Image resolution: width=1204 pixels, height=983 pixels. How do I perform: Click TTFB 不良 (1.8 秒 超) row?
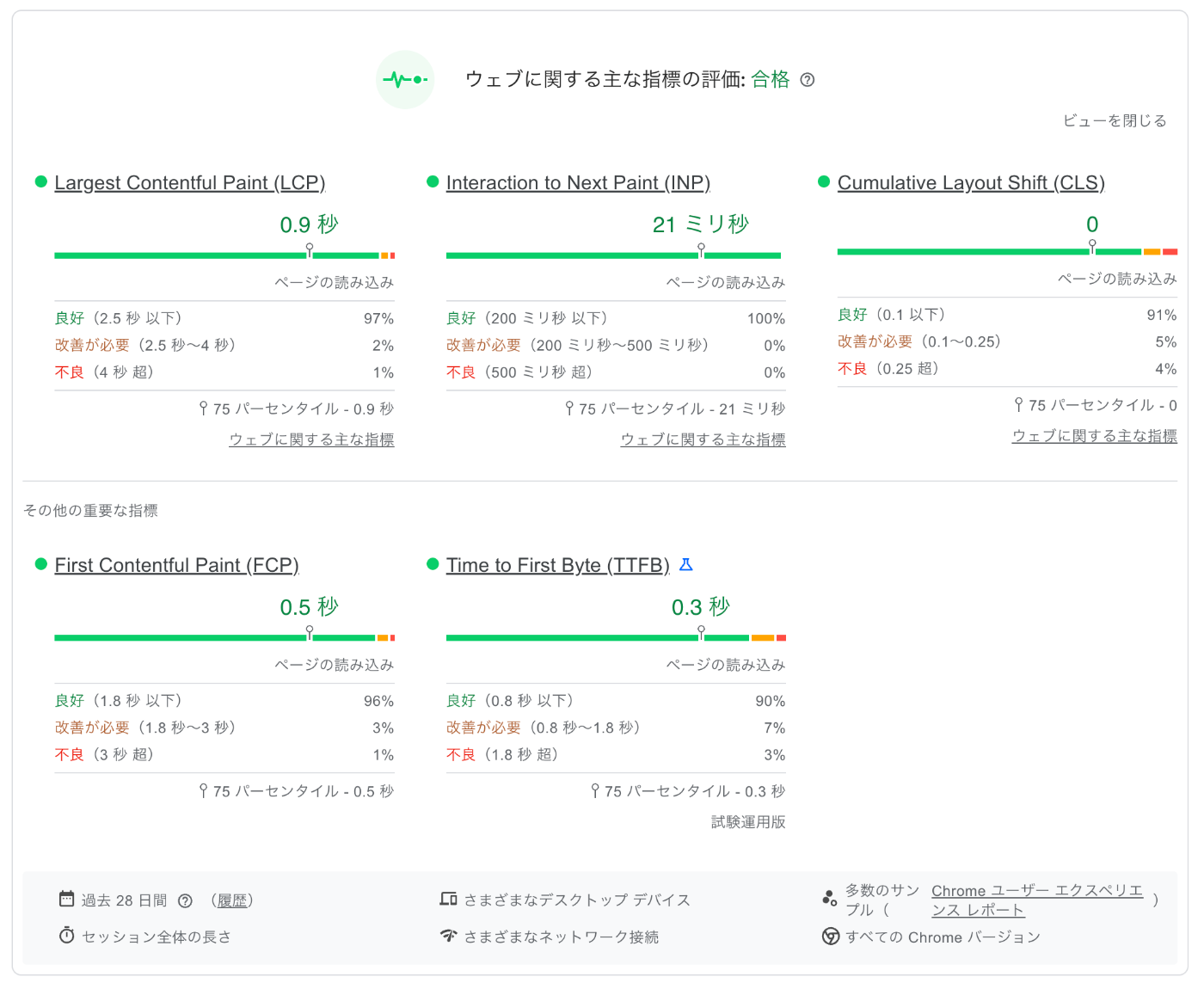click(x=616, y=754)
